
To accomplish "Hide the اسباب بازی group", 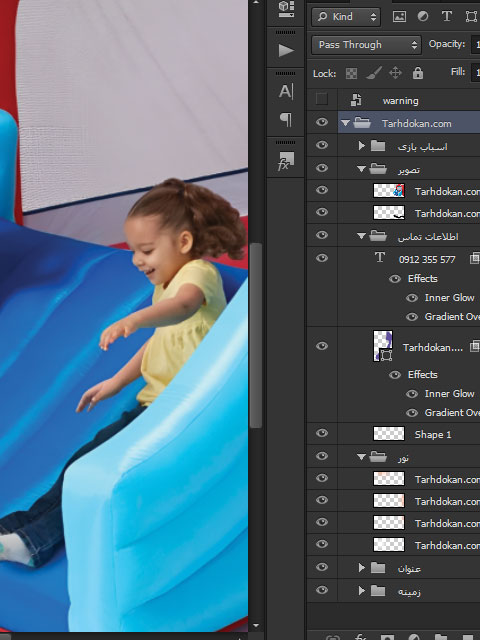I will (322, 145).
